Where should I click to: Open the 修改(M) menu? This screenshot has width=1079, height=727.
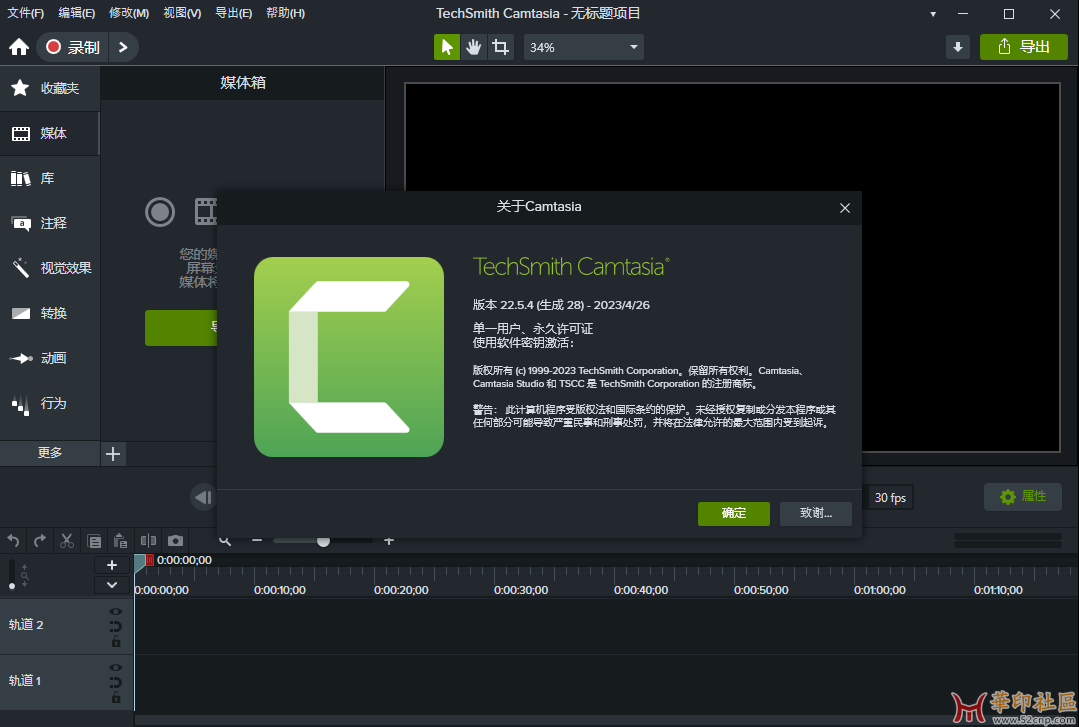pyautogui.click(x=129, y=13)
